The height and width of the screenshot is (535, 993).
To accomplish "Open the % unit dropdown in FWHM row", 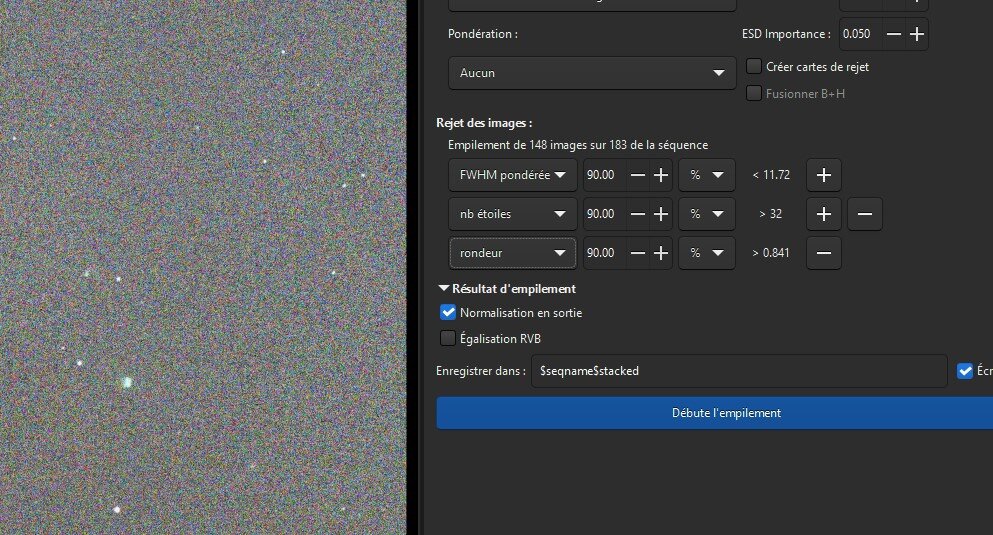I will coord(707,175).
